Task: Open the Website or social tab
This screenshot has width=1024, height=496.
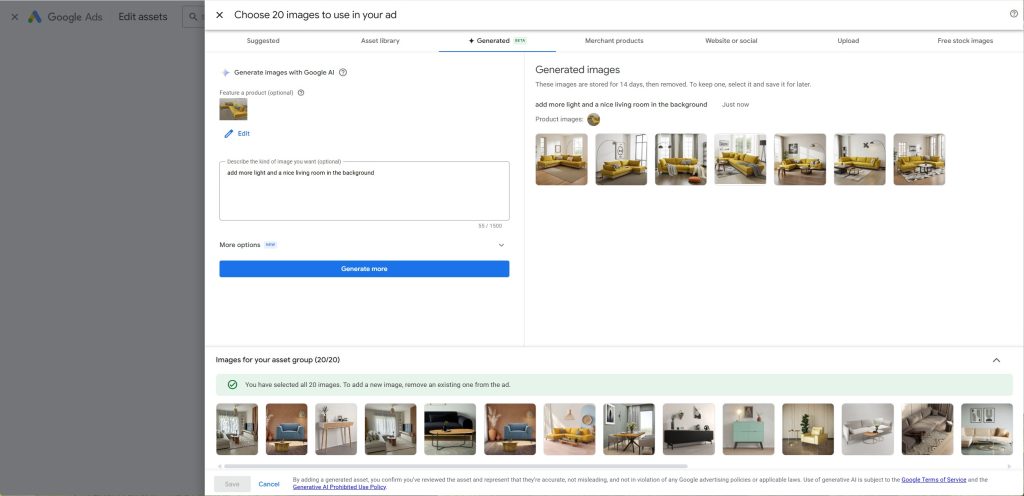Action: [x=731, y=40]
